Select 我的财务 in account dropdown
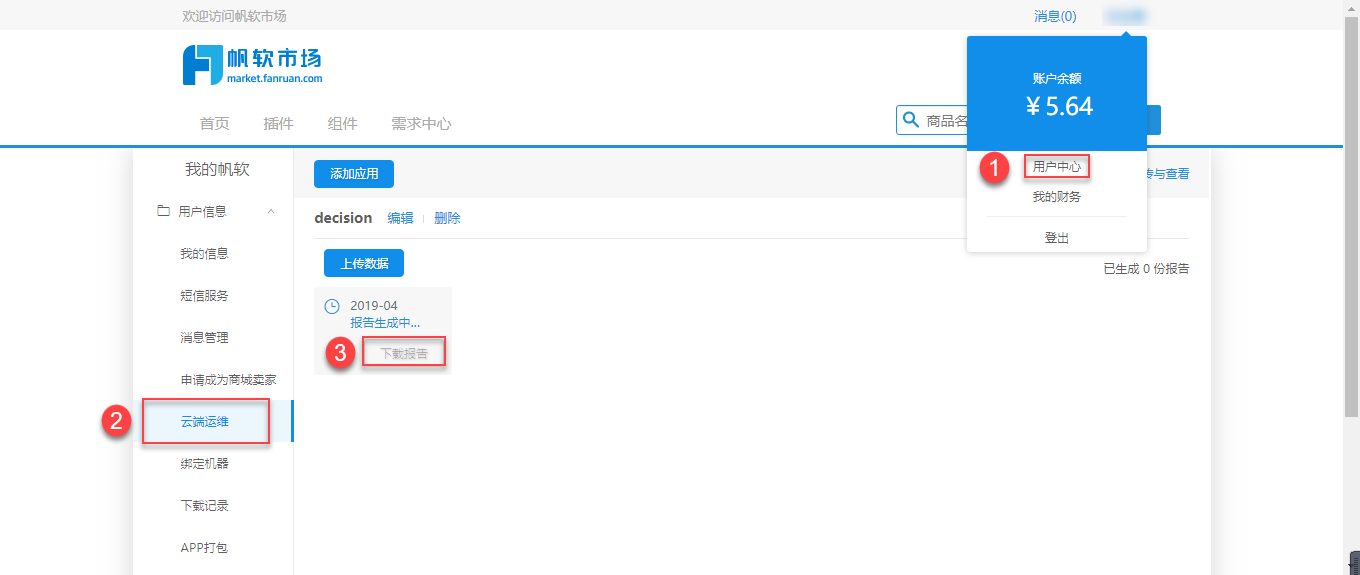This screenshot has height=575, width=1360. (x=1057, y=197)
